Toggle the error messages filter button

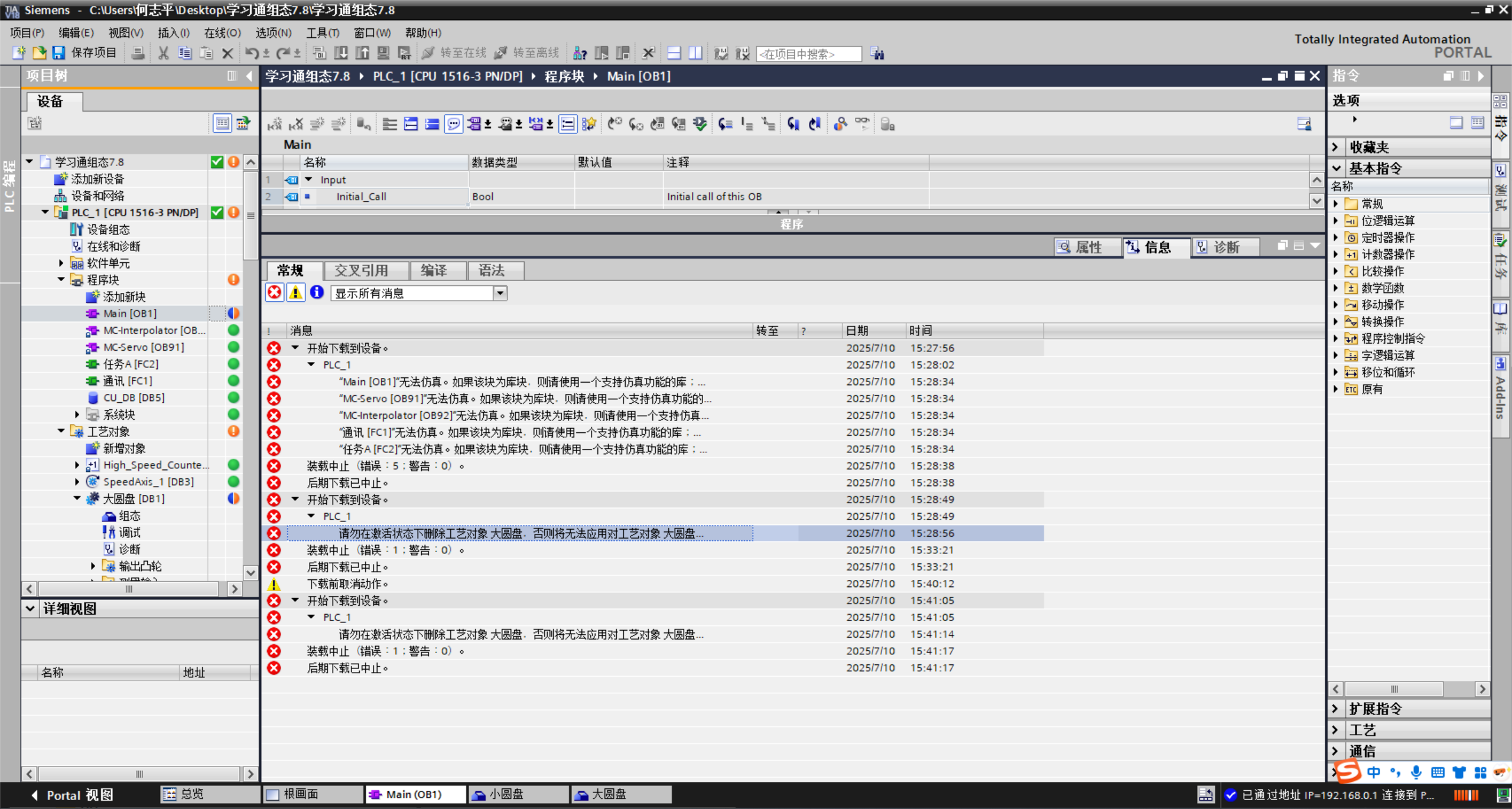(275, 293)
